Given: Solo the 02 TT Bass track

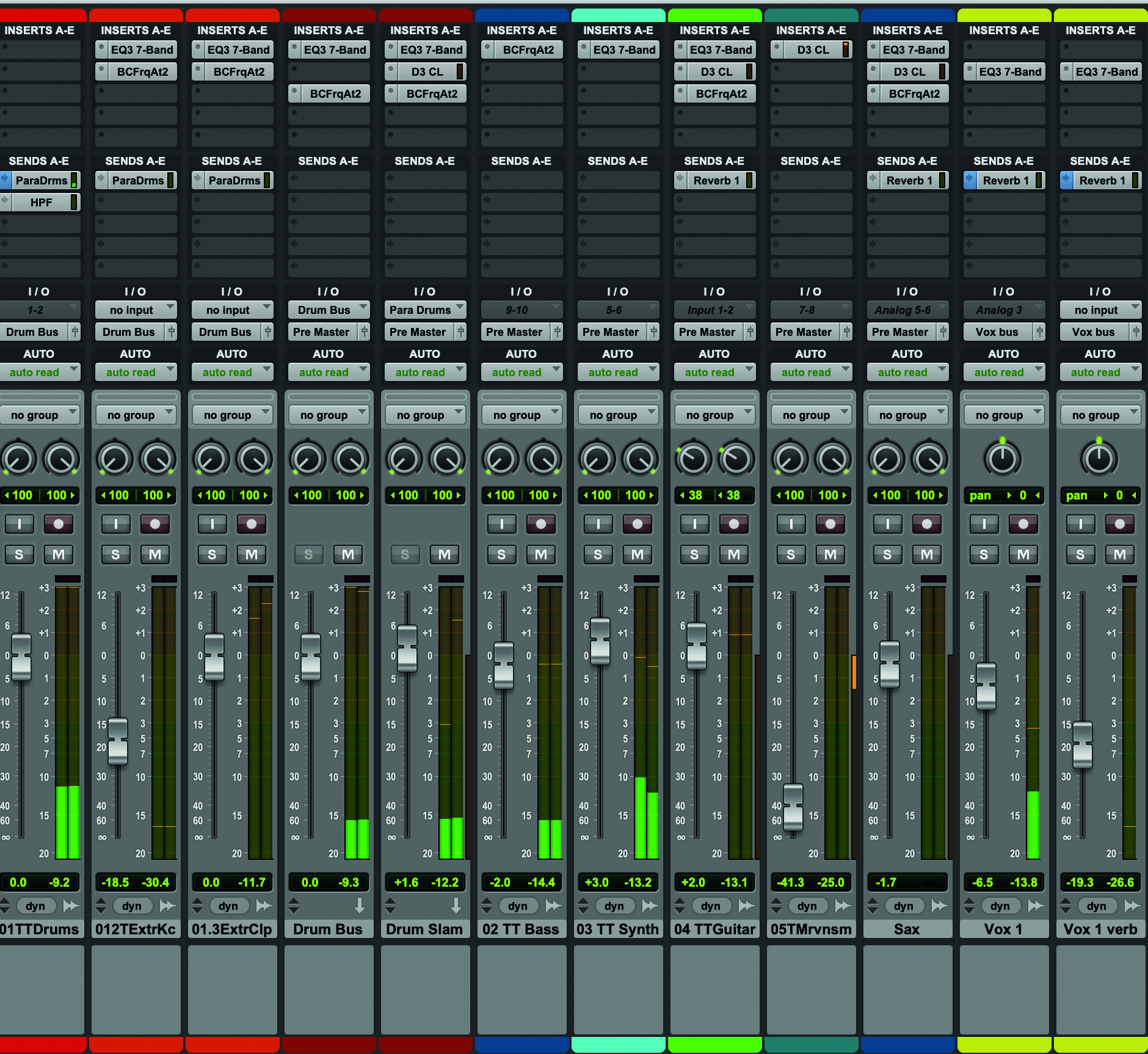Looking at the screenshot, I should point(502,554).
